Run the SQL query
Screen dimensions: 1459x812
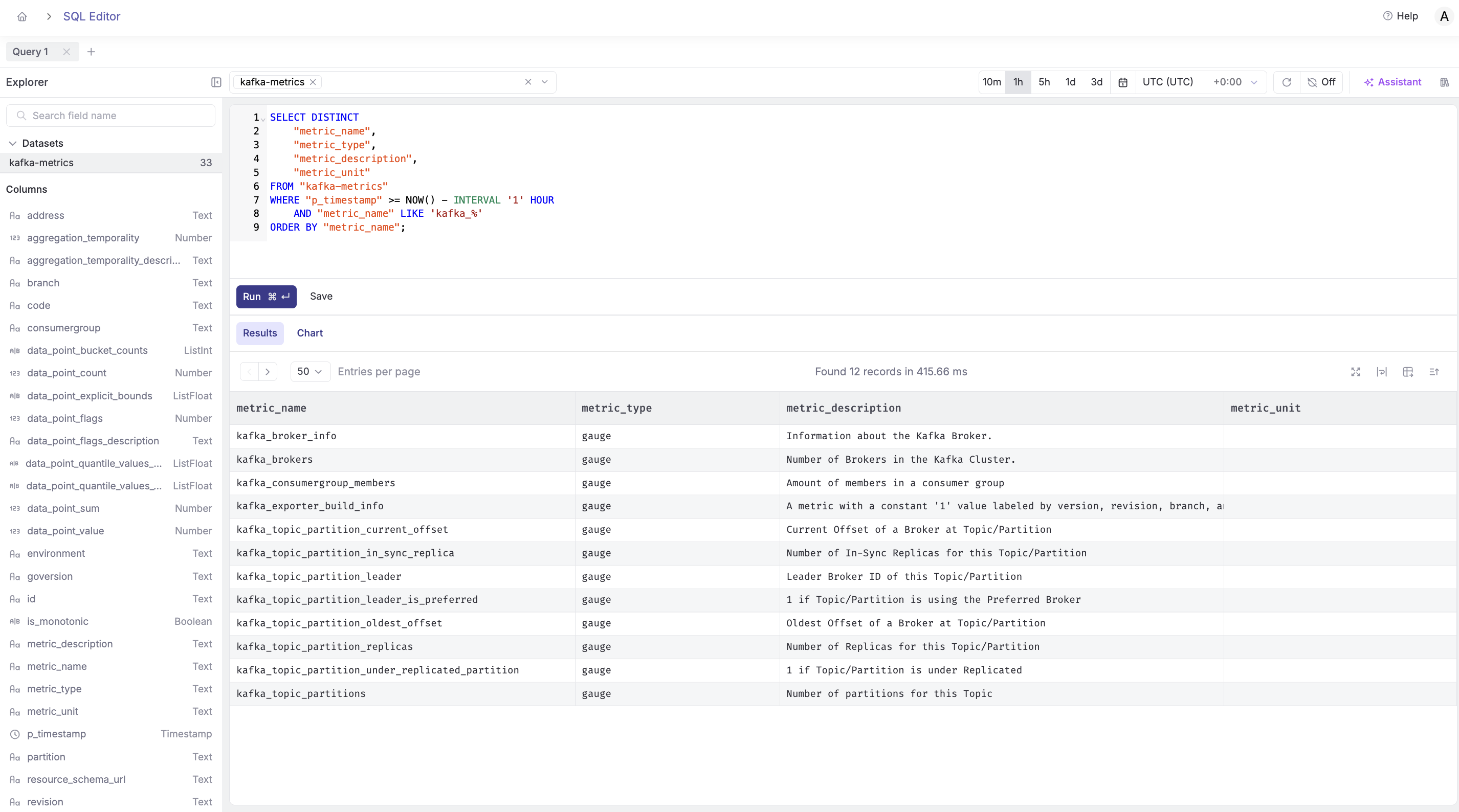point(266,297)
